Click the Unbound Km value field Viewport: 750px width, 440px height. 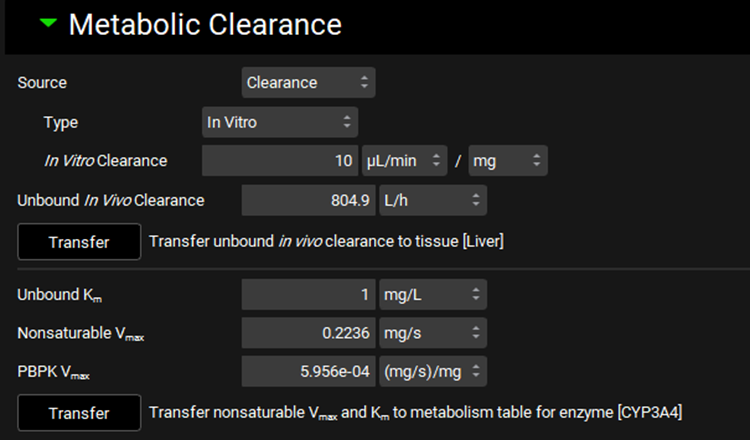[x=308, y=295]
